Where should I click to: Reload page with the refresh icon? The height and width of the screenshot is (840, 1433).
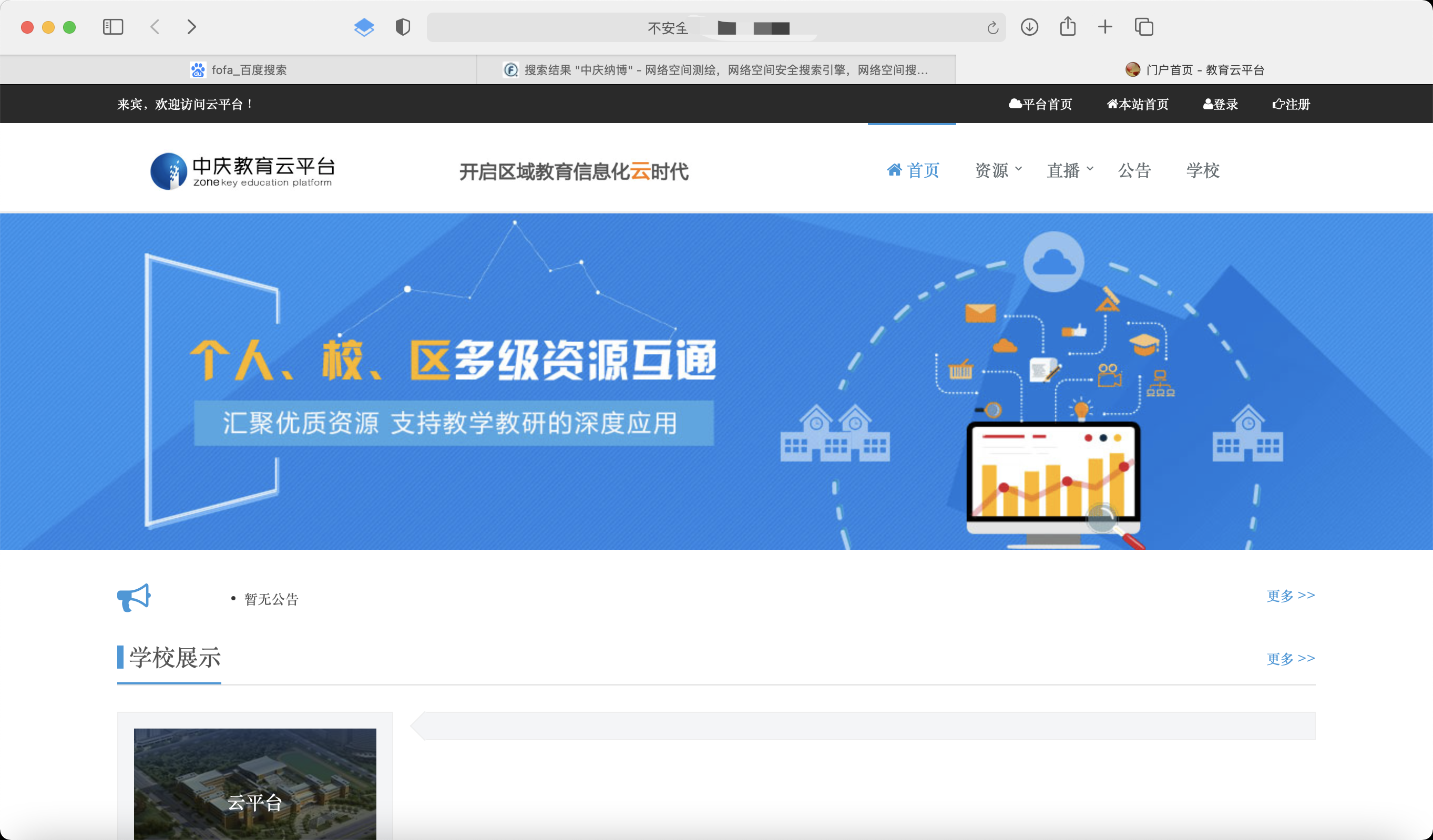(992, 28)
